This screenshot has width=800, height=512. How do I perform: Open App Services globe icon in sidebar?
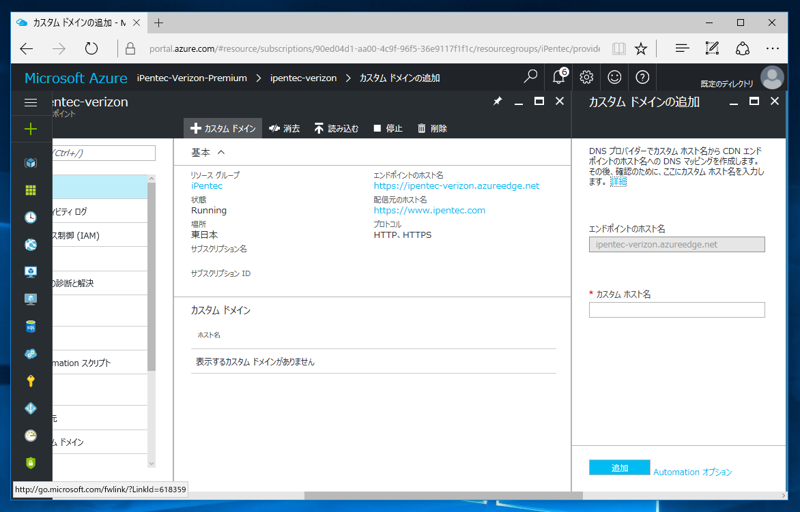(31, 245)
